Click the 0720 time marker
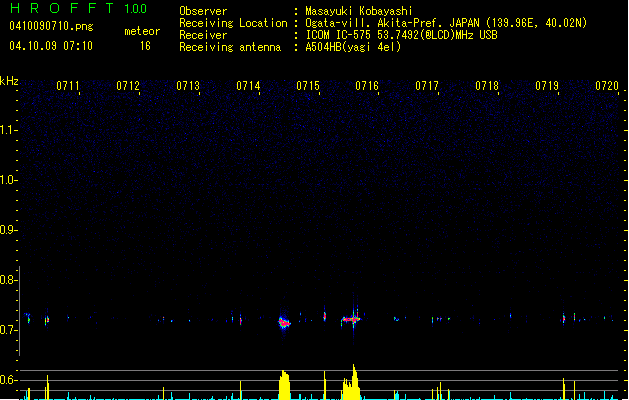Screen dimensions: 629x400 coord(607,86)
